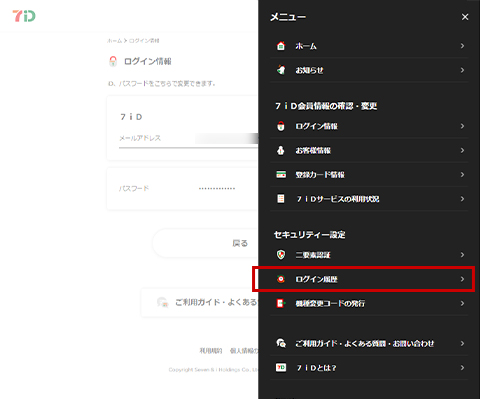Click the clock icon beside ログイン履歴

point(281,279)
